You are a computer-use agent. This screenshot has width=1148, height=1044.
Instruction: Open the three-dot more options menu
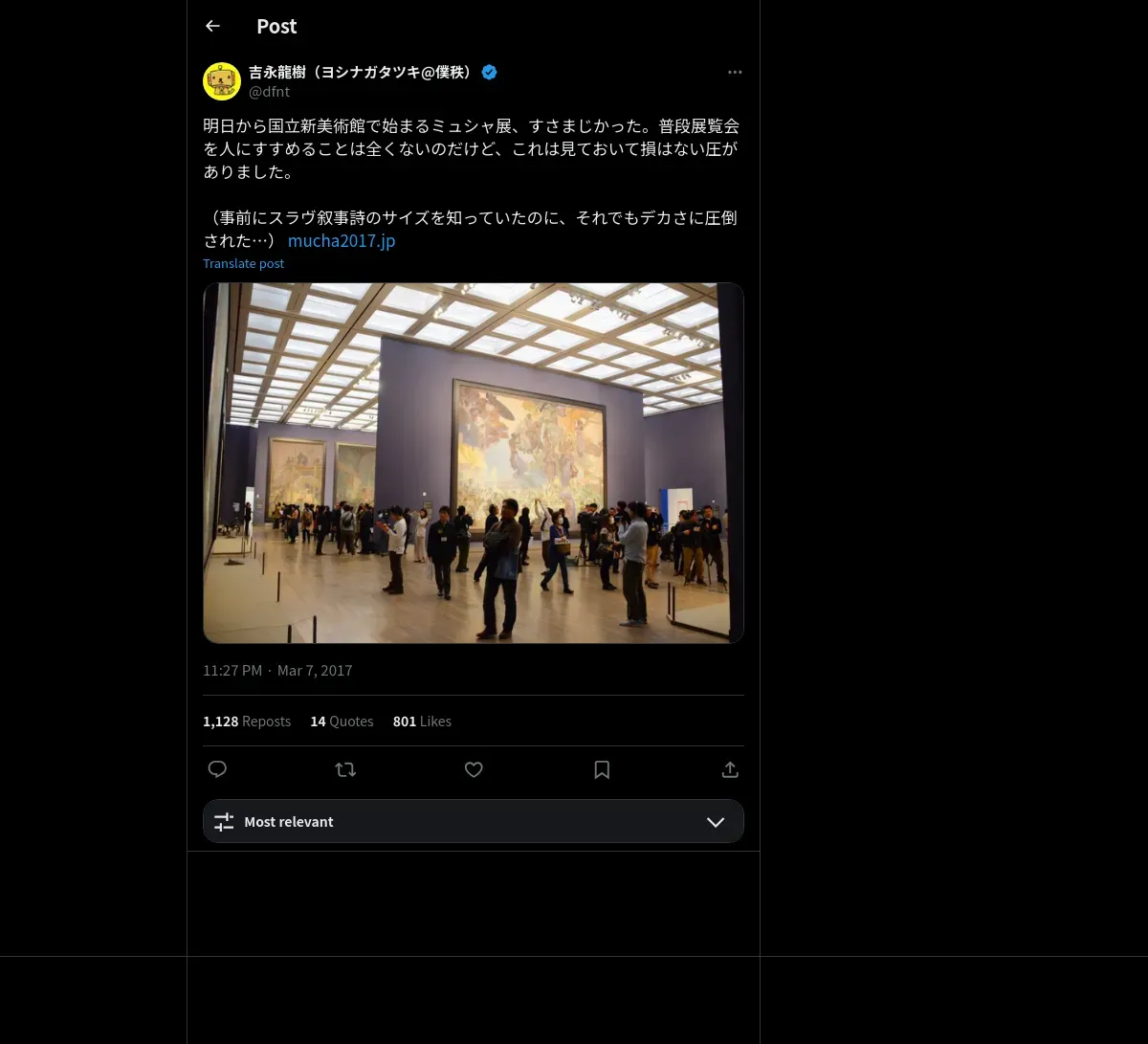point(735,73)
